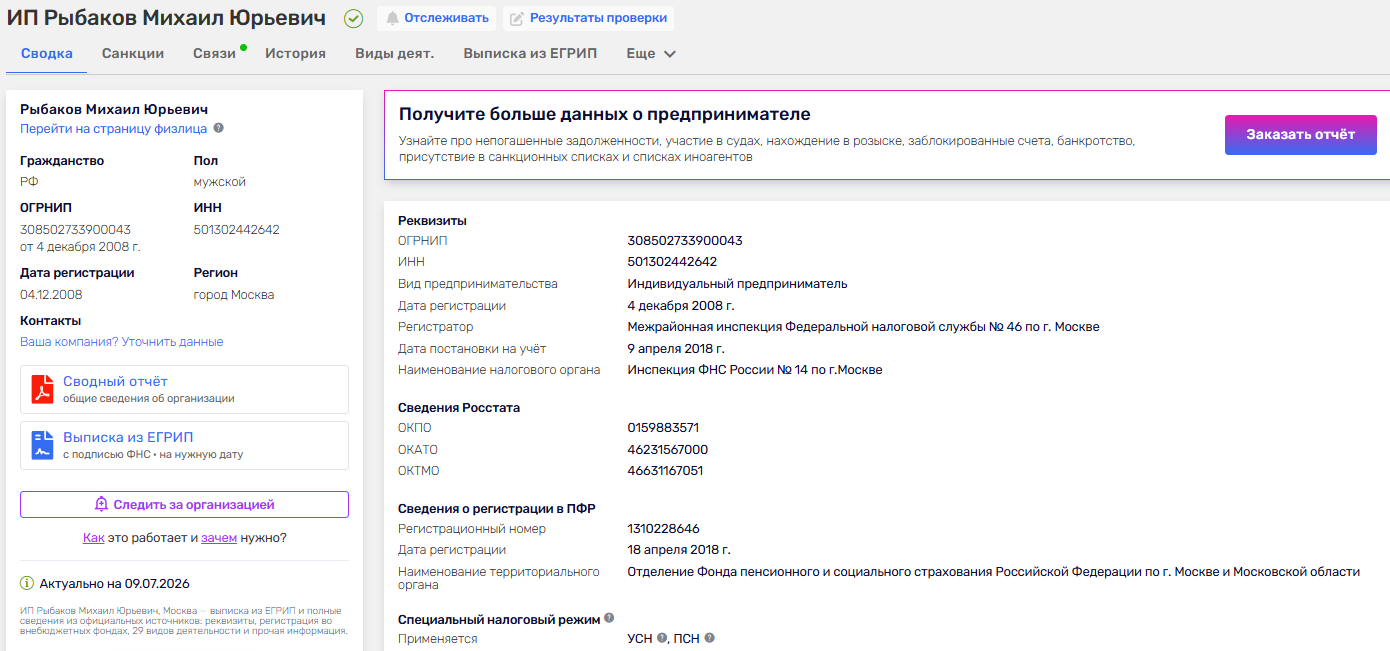
Task: Open Результаты проверки
Action: pyautogui.click(x=588, y=18)
